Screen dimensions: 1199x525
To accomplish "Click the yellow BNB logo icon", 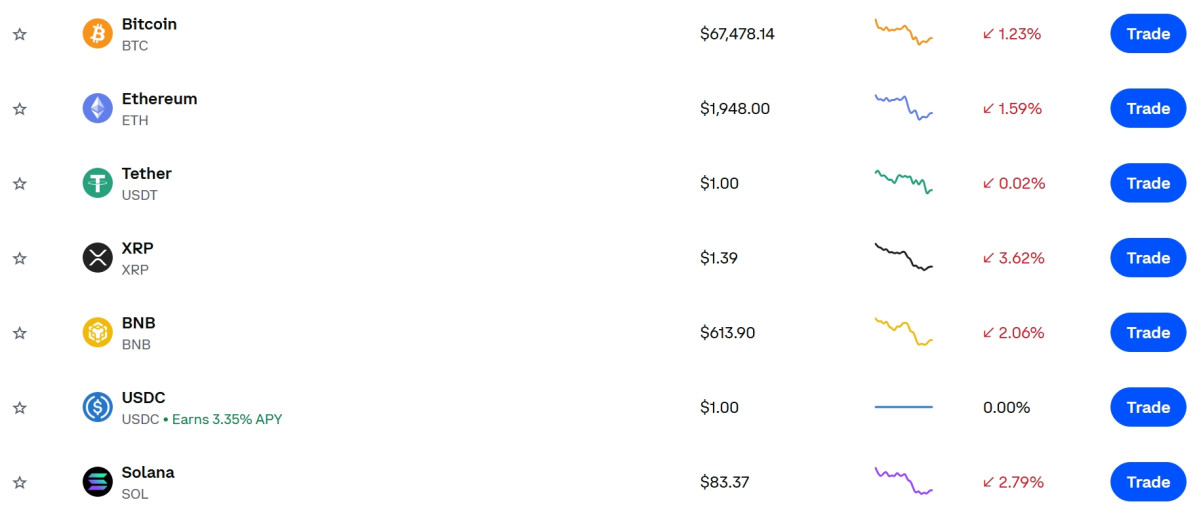I will click(x=98, y=333).
